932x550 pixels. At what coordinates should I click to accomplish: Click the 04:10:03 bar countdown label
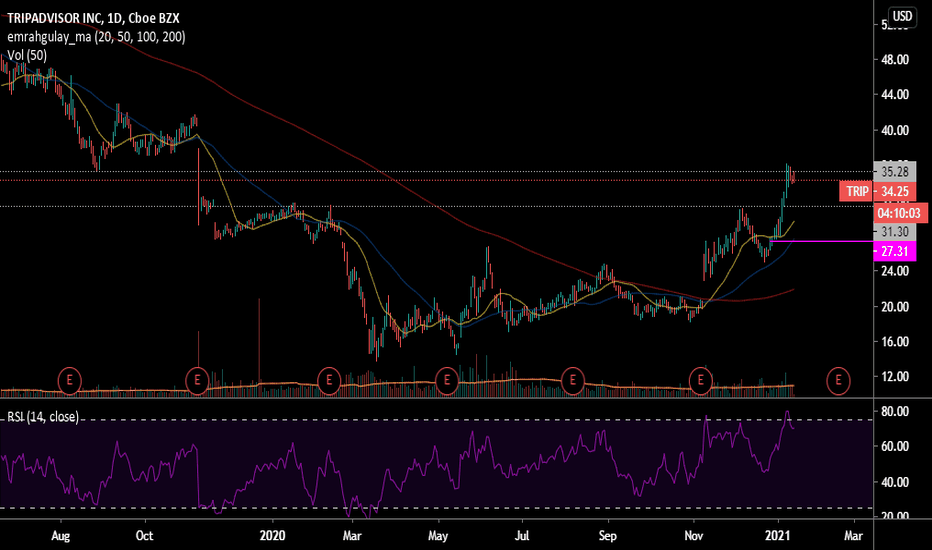click(x=899, y=213)
